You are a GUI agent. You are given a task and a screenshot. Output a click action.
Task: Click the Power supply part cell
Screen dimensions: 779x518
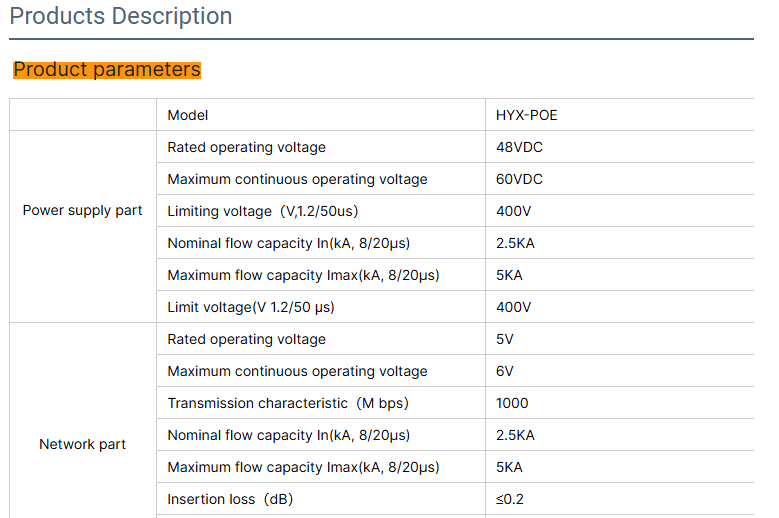83,211
